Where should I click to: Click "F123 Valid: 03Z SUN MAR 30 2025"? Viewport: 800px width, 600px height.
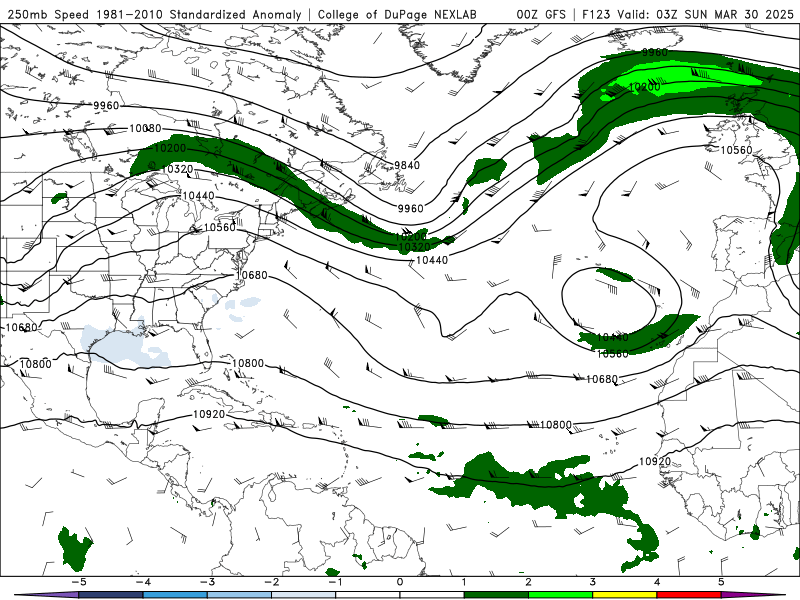tap(688, 14)
